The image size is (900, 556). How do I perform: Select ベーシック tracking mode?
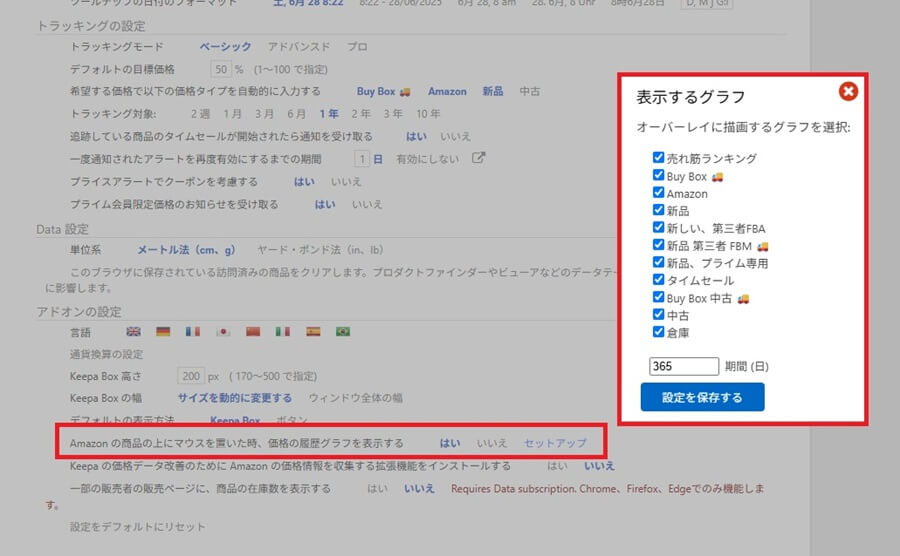pyautogui.click(x=226, y=46)
